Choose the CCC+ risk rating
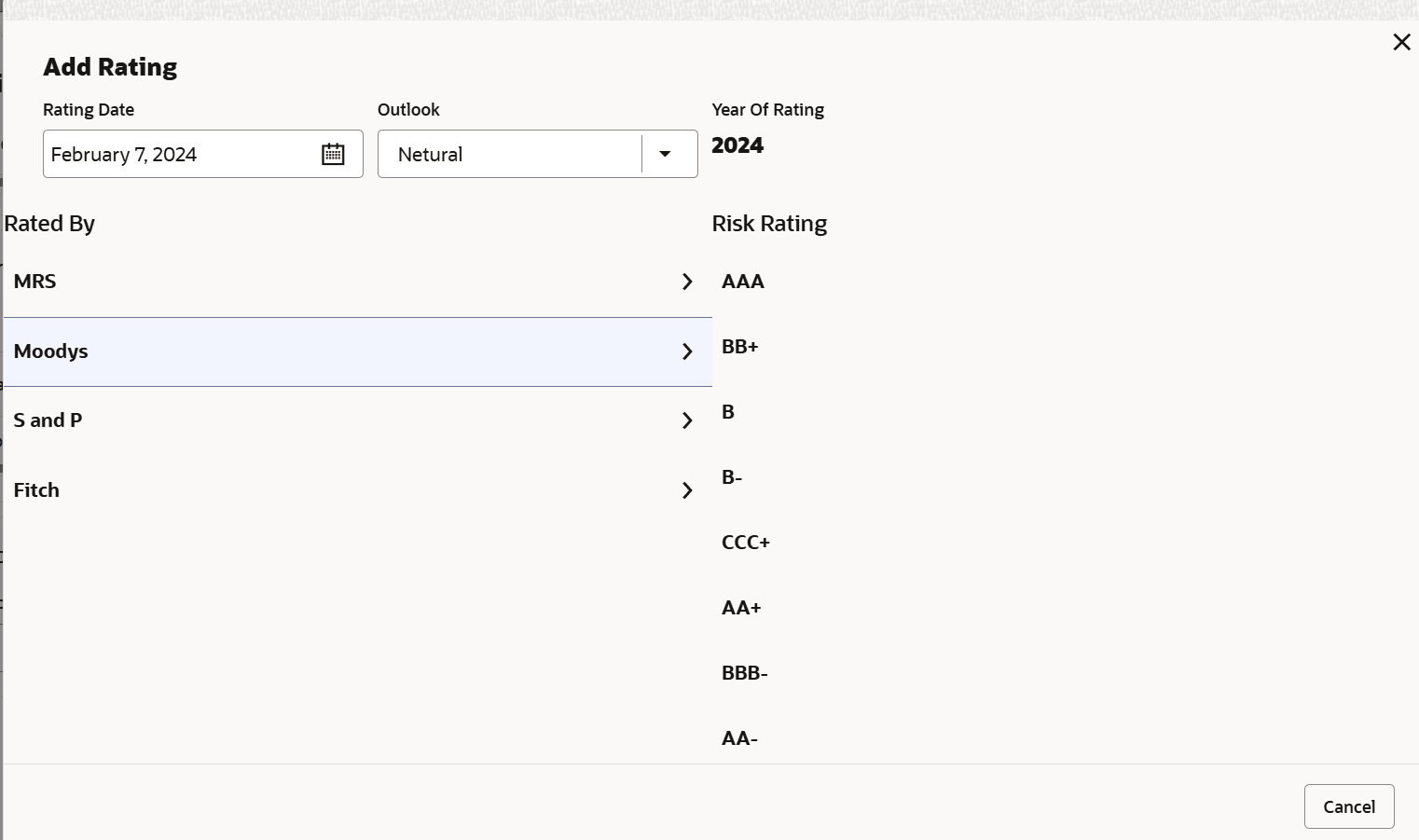 tap(746, 543)
